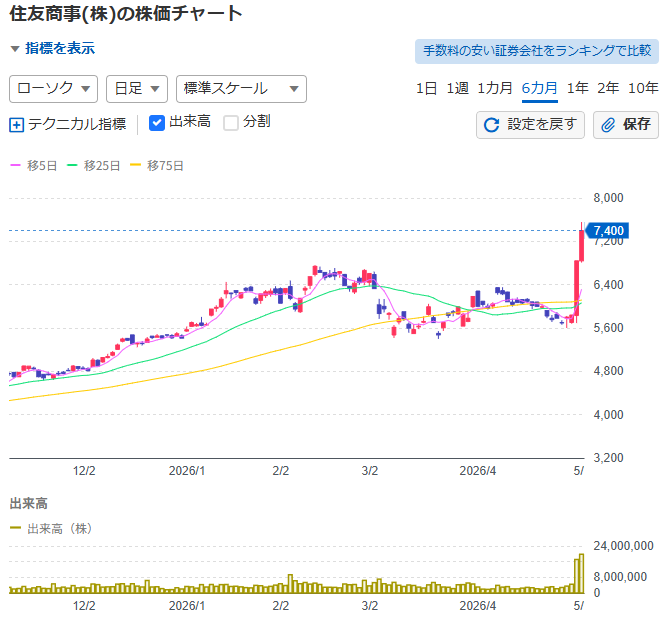Click the 6,400 price axis label
The image size is (666, 617).
(608, 285)
